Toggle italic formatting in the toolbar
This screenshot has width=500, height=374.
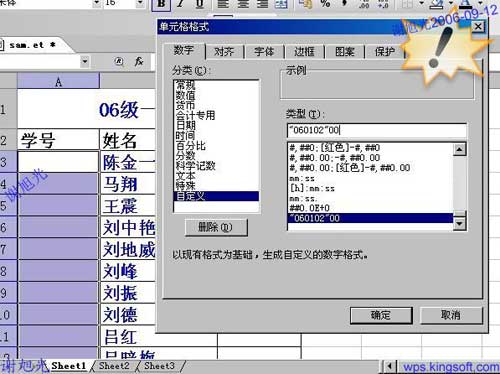coord(180,4)
